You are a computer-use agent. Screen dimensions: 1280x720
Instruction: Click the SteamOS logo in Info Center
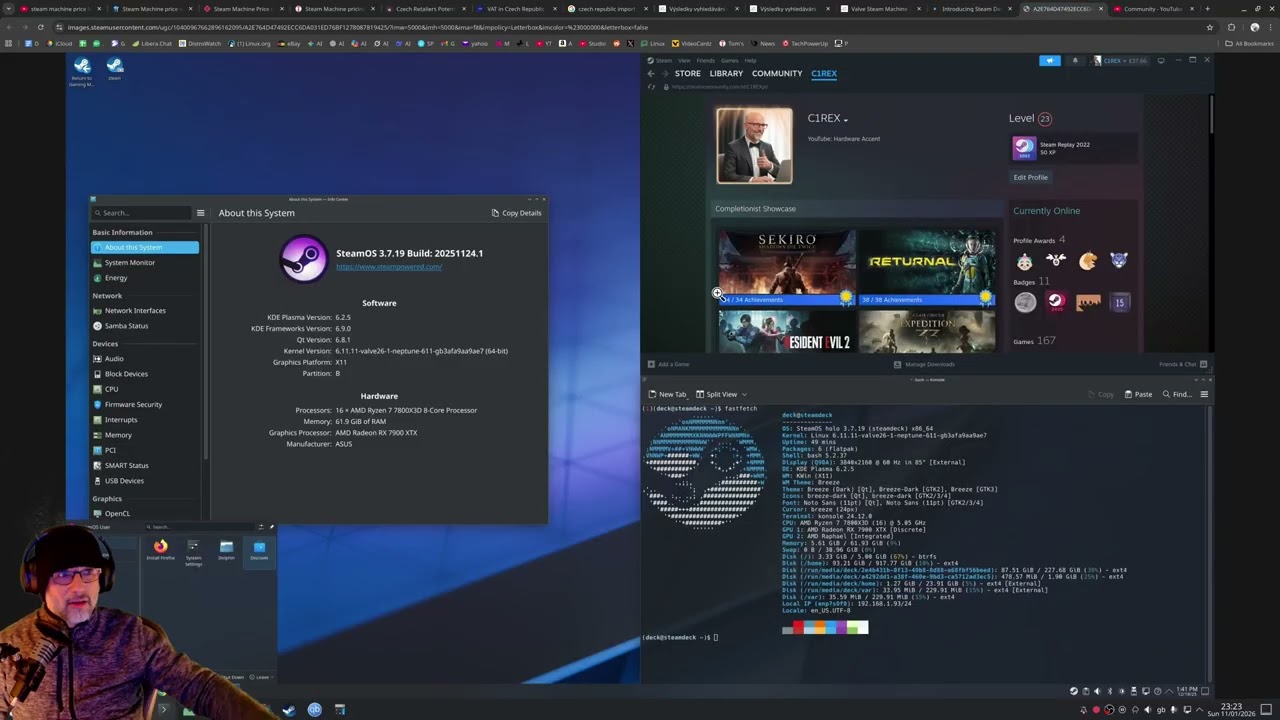coord(303,259)
